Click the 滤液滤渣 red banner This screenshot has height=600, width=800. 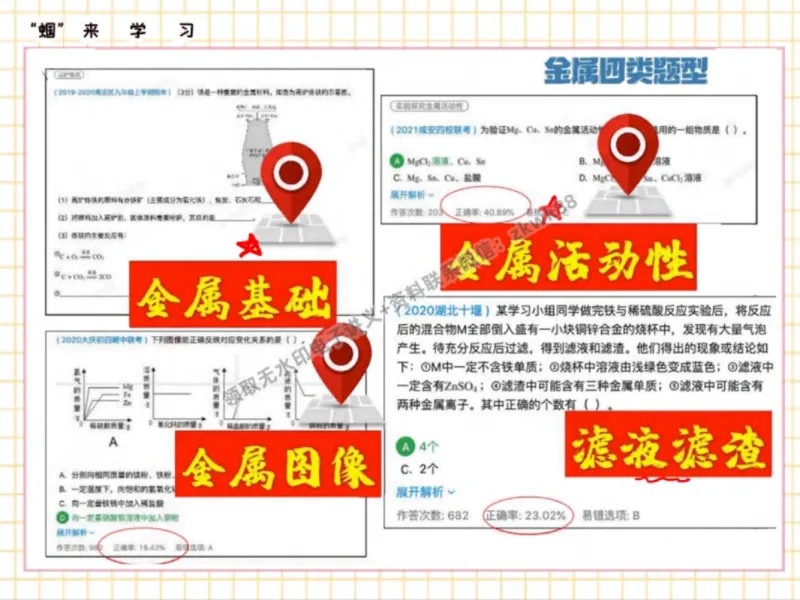(668, 444)
